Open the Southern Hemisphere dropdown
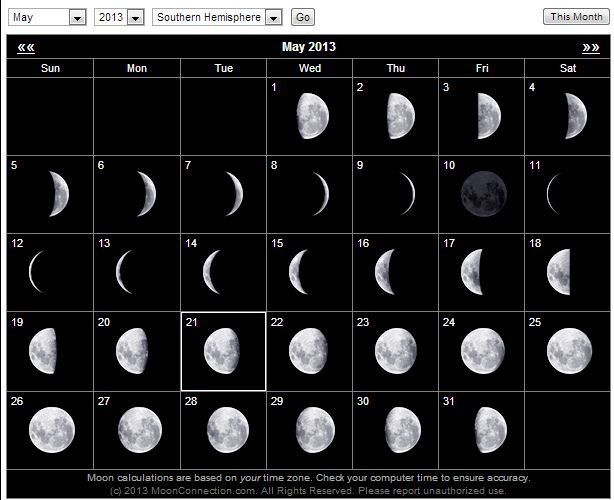 (x=217, y=18)
